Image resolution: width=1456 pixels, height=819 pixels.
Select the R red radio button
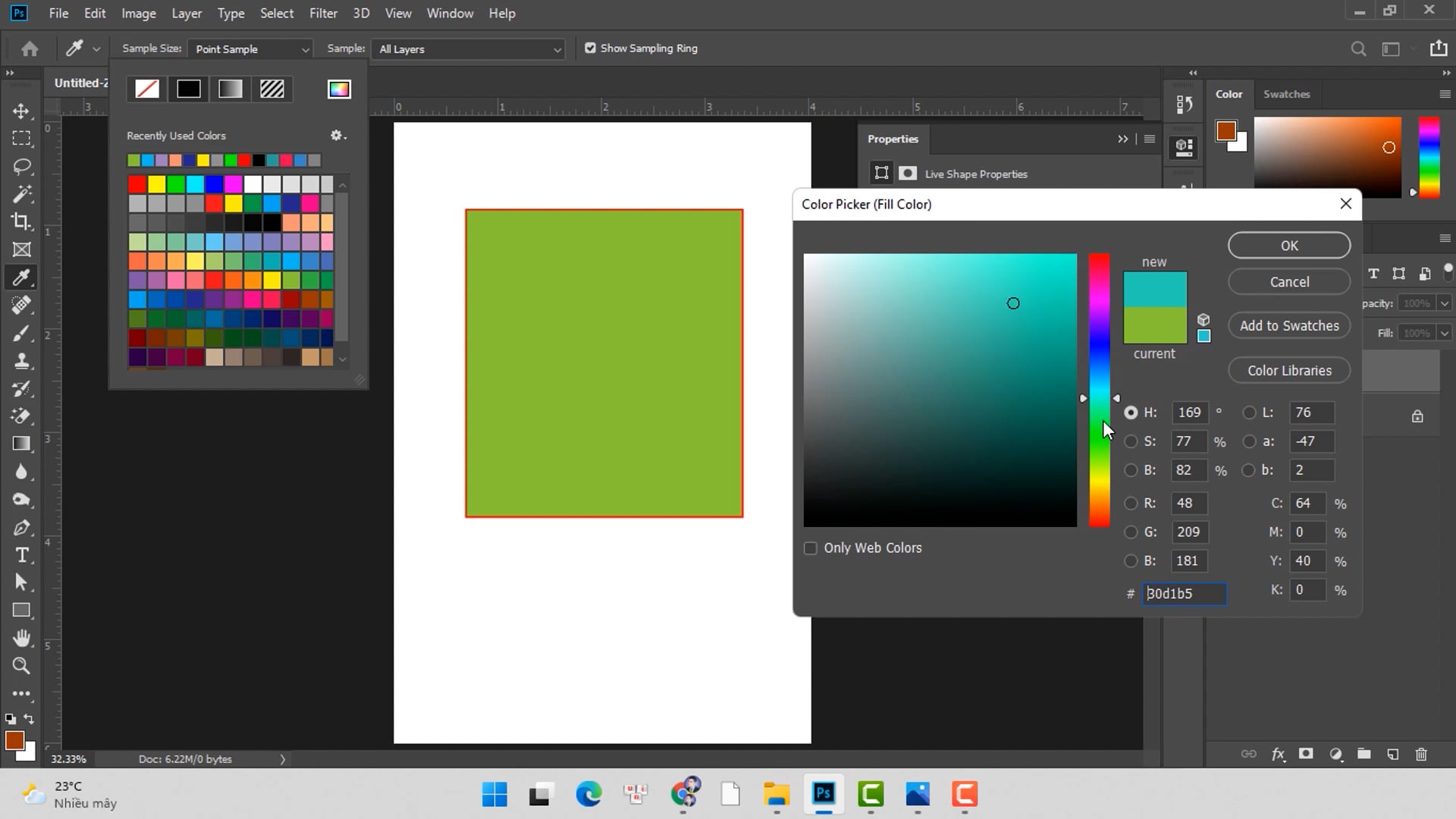1131,503
